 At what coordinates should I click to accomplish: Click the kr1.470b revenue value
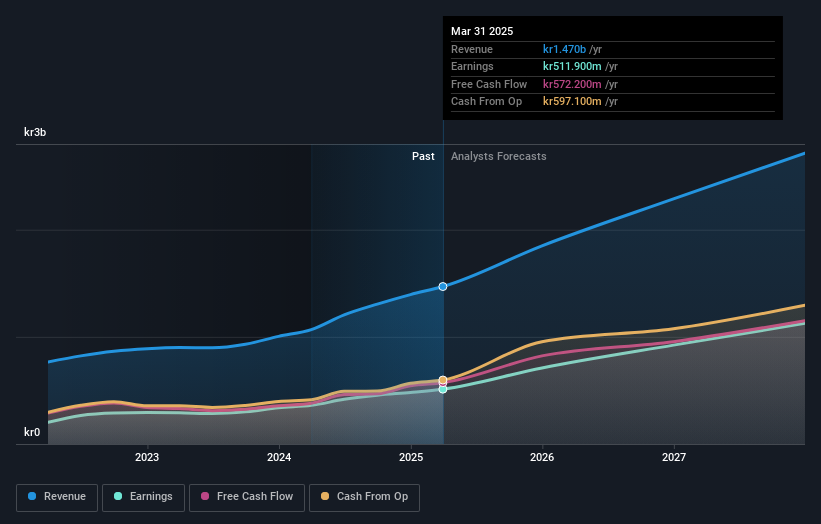[564, 49]
